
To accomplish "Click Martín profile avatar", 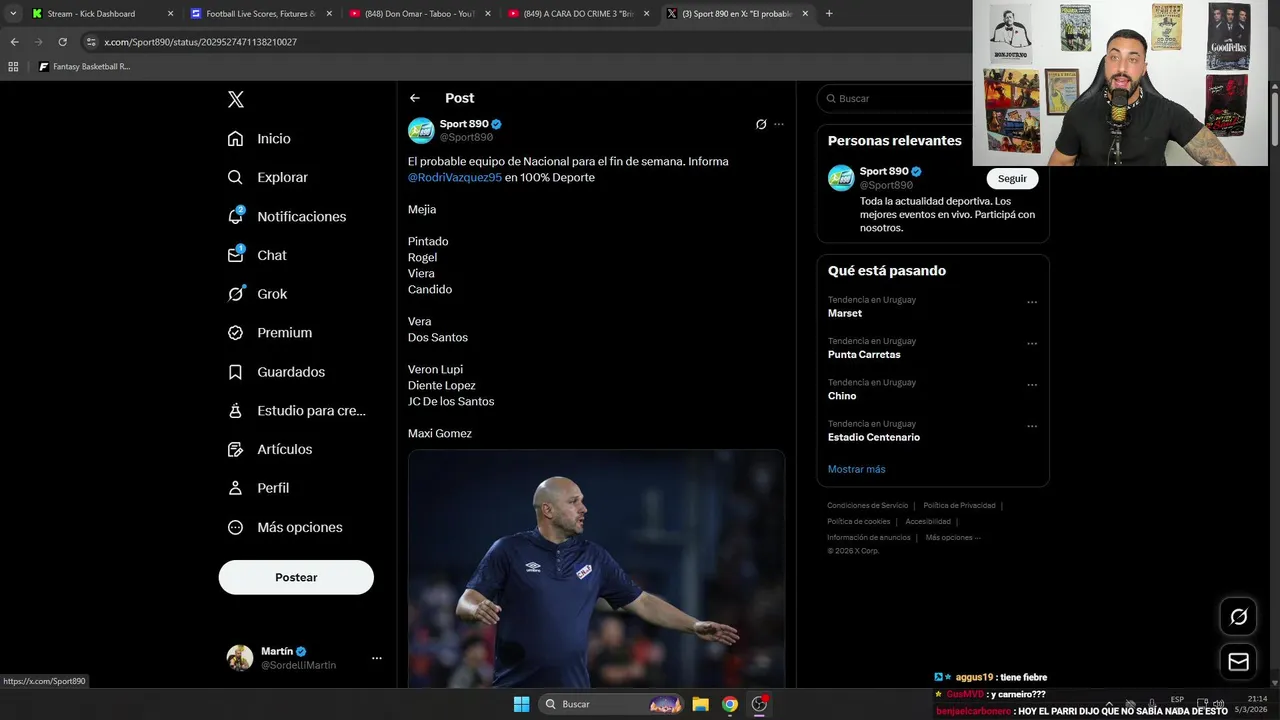I will (x=240, y=657).
